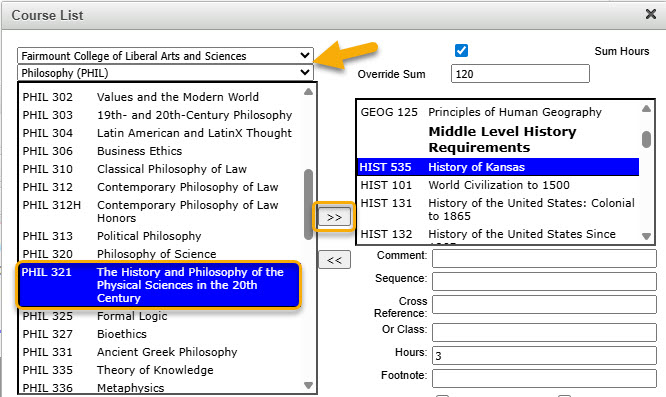This screenshot has width=666, height=397.
Task: Click the Footnote input field
Action: pyautogui.click(x=544, y=378)
